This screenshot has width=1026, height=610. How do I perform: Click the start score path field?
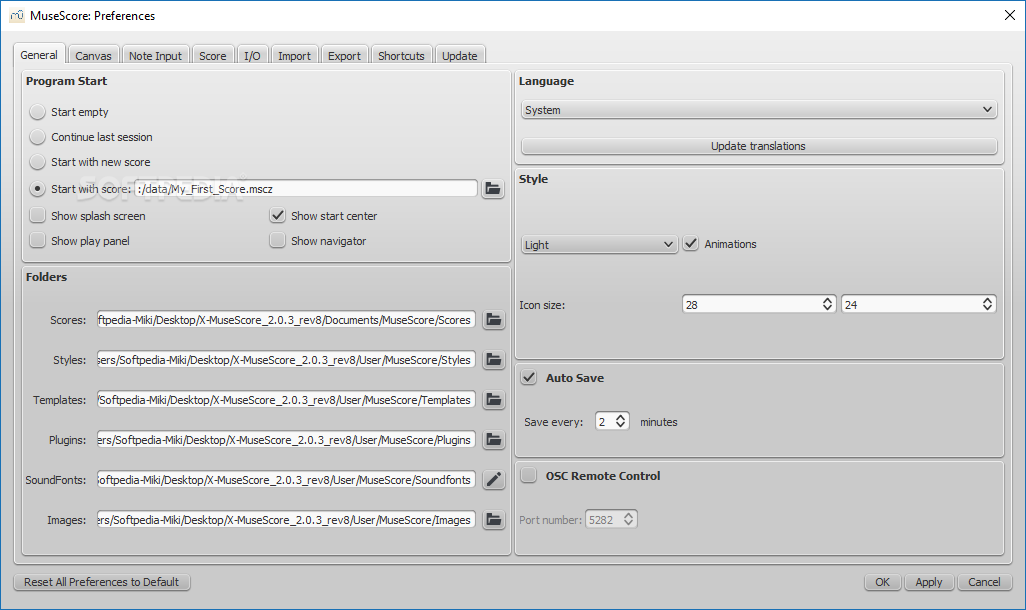(x=306, y=188)
